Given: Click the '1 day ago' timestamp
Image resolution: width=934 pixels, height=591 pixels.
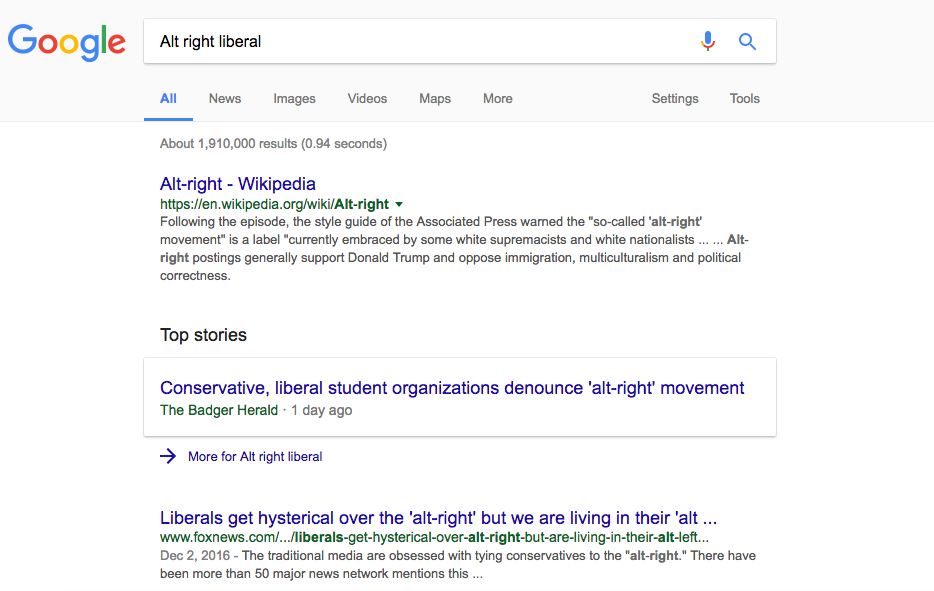Looking at the screenshot, I should click(x=322, y=410).
